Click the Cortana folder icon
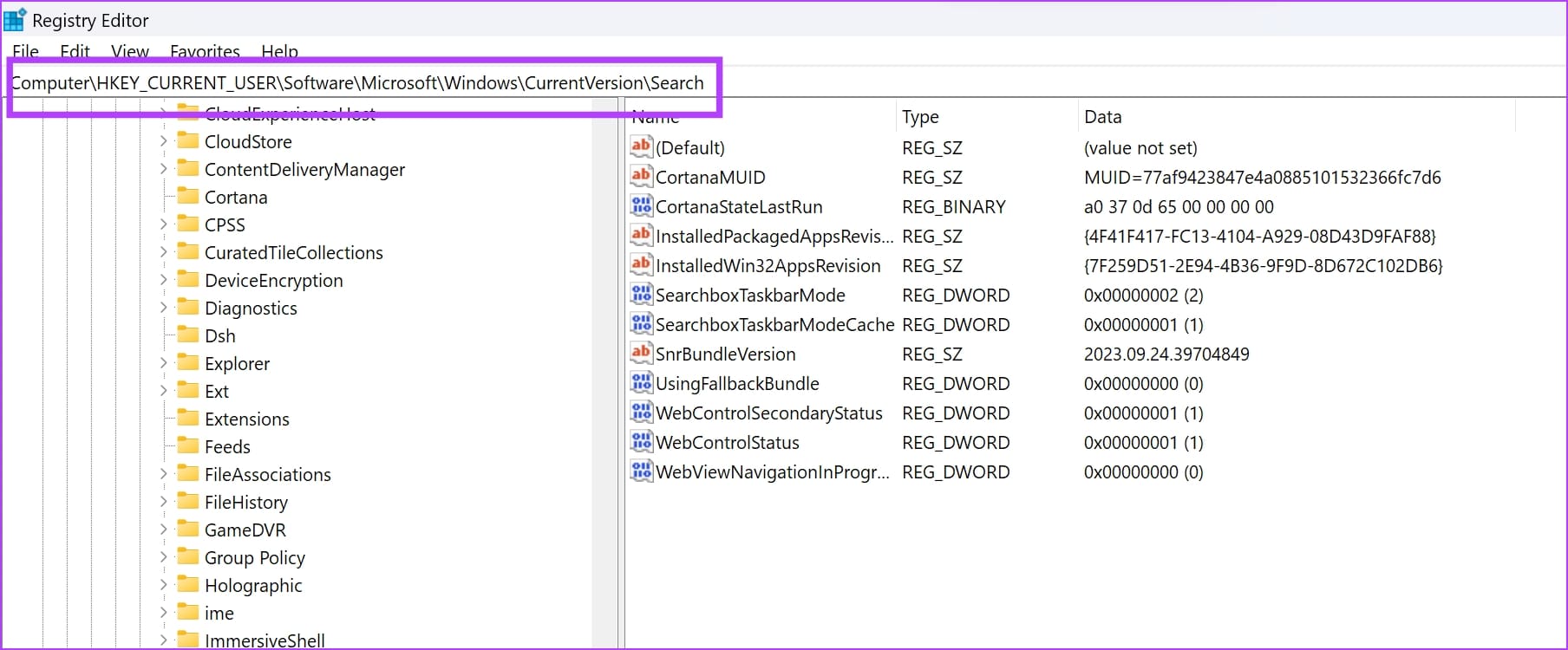 [187, 196]
